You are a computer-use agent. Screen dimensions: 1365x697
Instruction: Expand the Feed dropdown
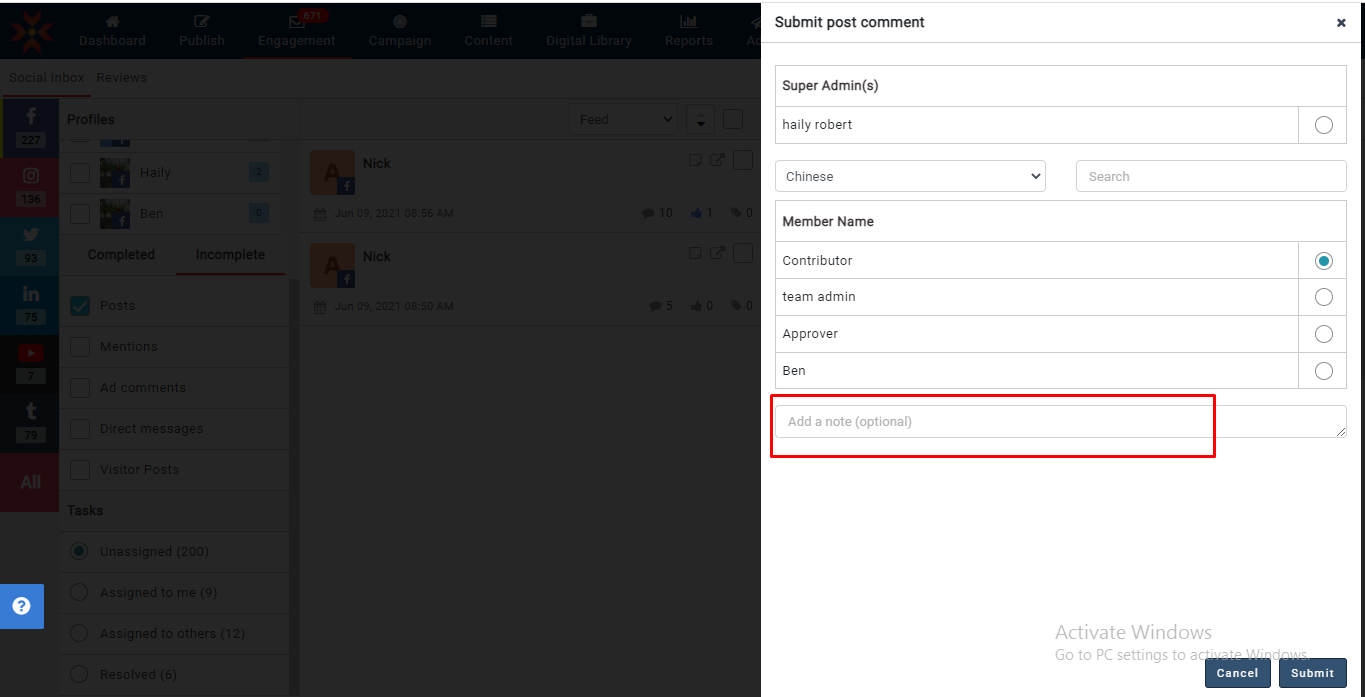click(624, 120)
